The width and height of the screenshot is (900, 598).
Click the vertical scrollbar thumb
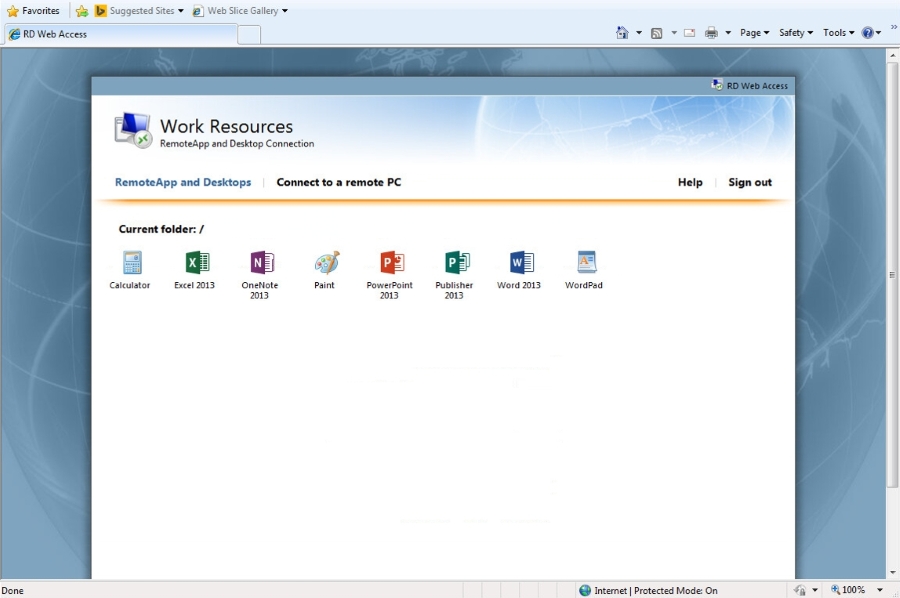893,275
